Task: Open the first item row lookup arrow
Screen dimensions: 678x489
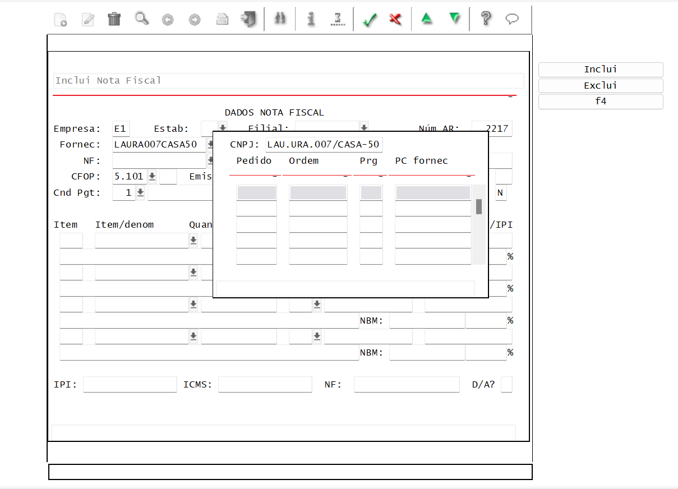Action: [193, 240]
